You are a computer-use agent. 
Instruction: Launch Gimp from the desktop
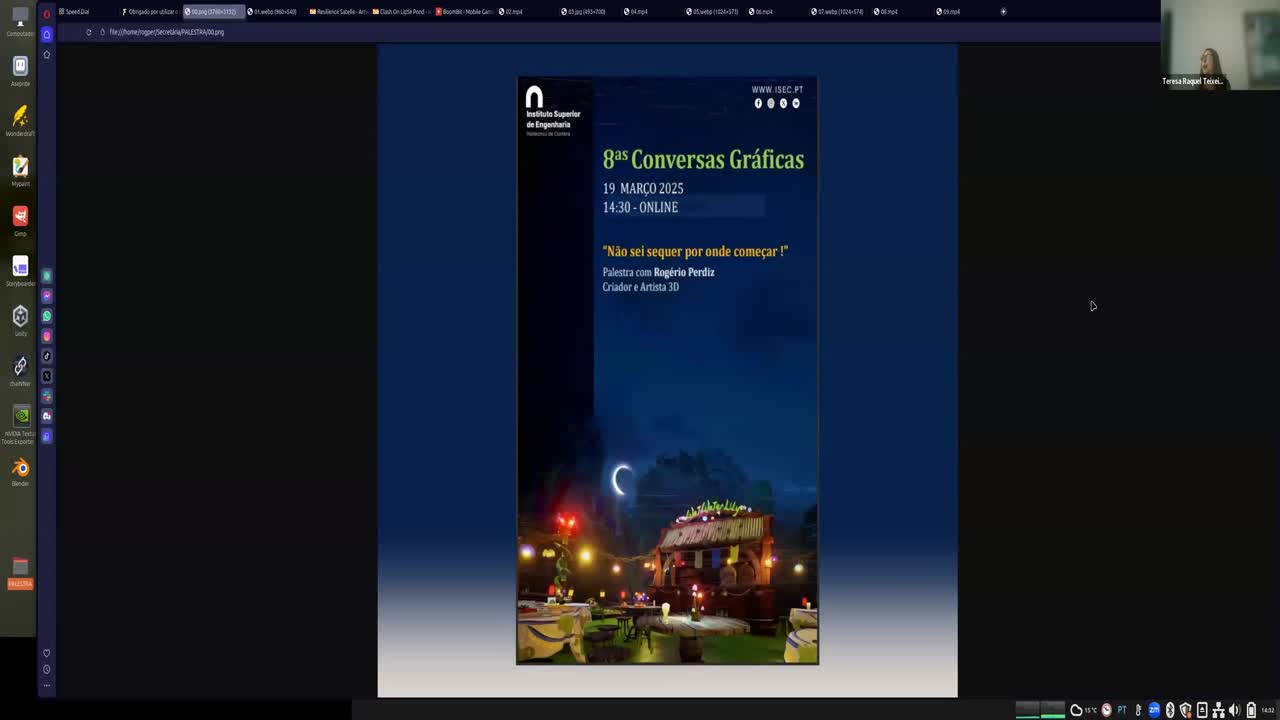point(20,220)
